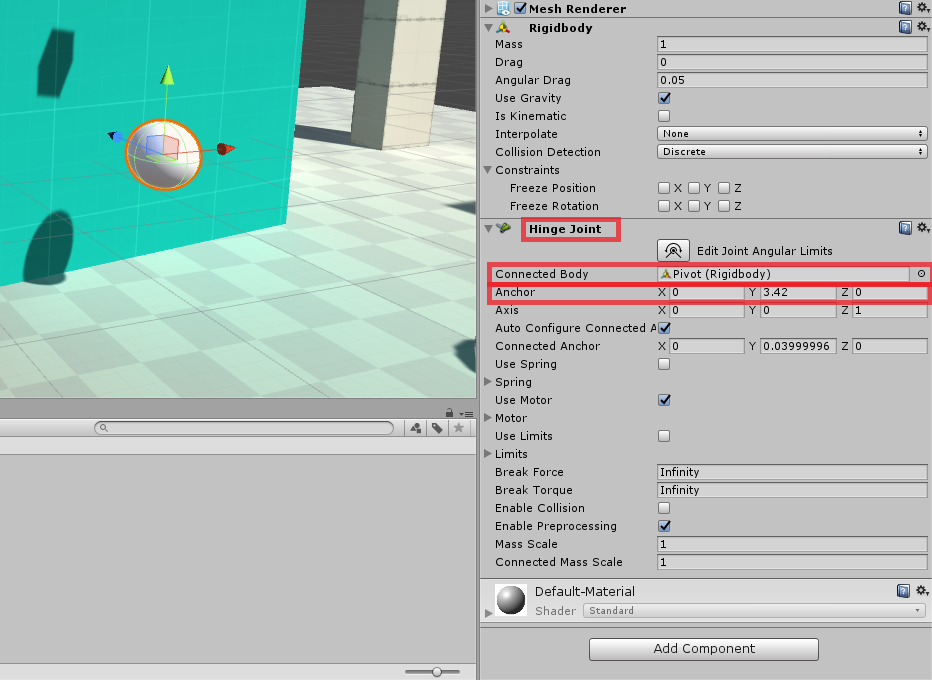Open the project panel options menu
Screen dimensions: 932x680
click(466, 414)
